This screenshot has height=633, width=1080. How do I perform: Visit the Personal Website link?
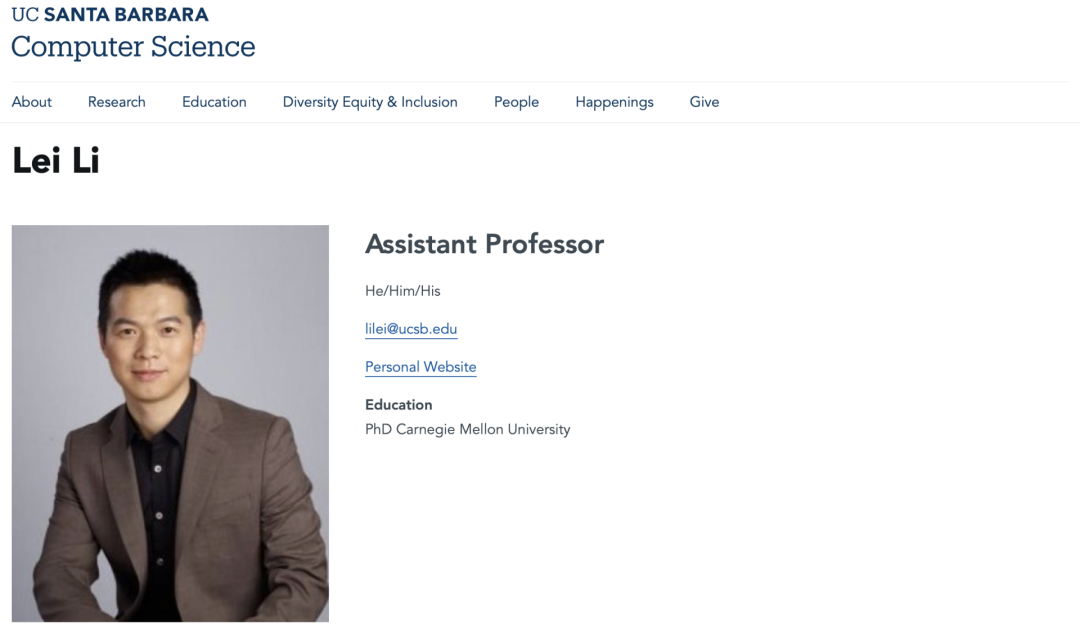420,367
